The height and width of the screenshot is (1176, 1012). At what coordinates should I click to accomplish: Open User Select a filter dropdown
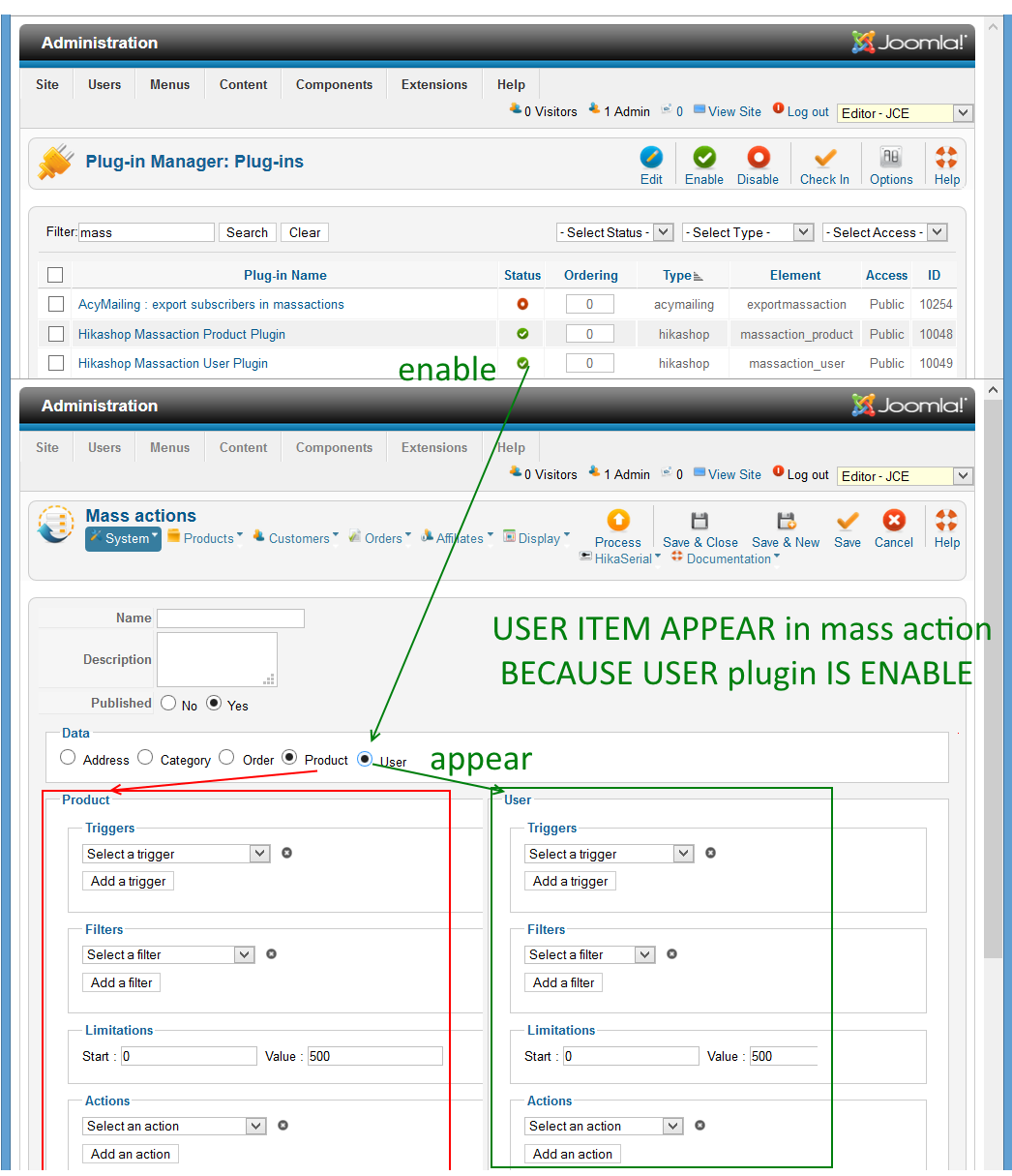[590, 954]
